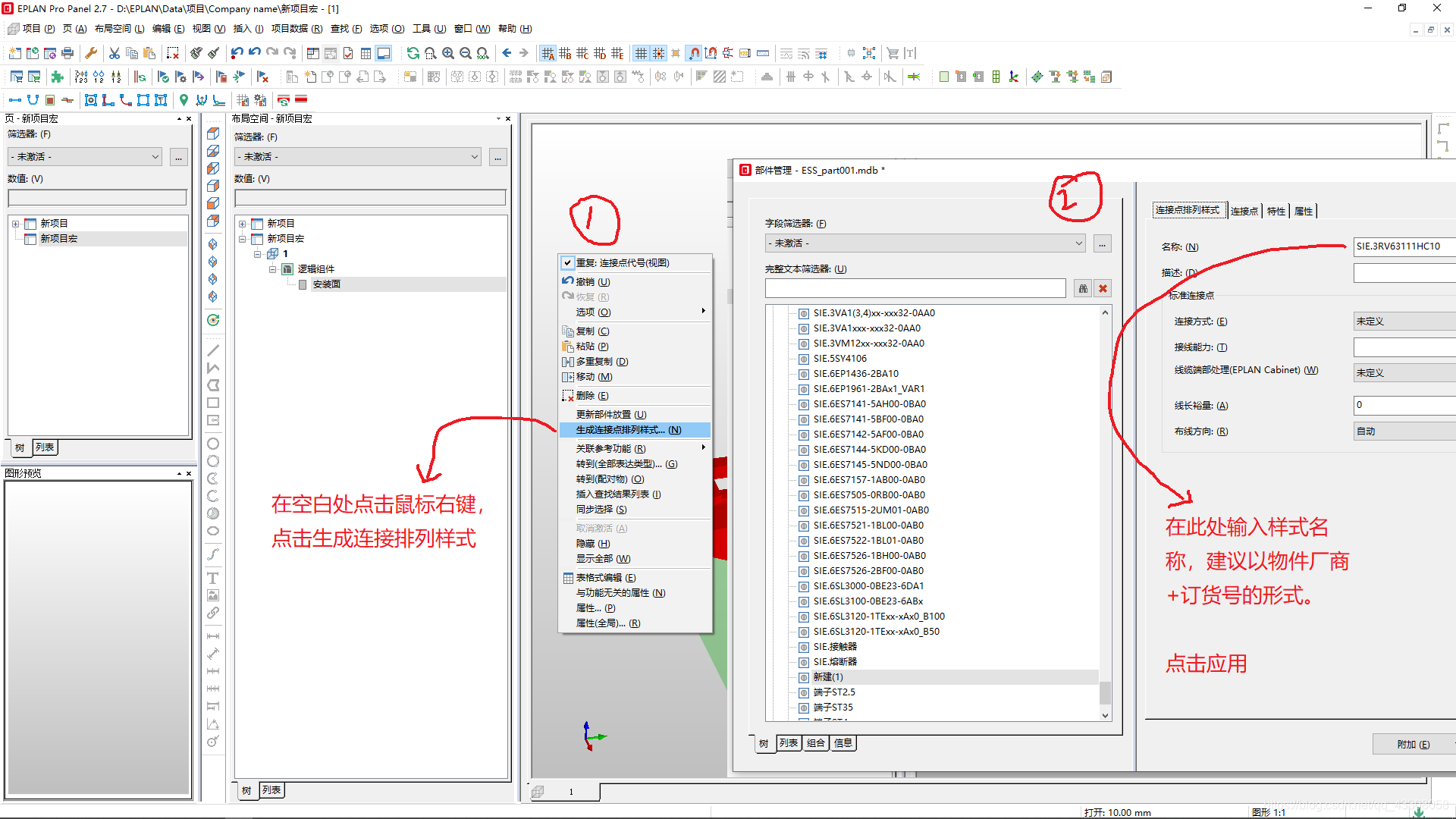This screenshot has width=1456, height=819.
Task: Toggle Grid A snapping button
Action: (548, 53)
